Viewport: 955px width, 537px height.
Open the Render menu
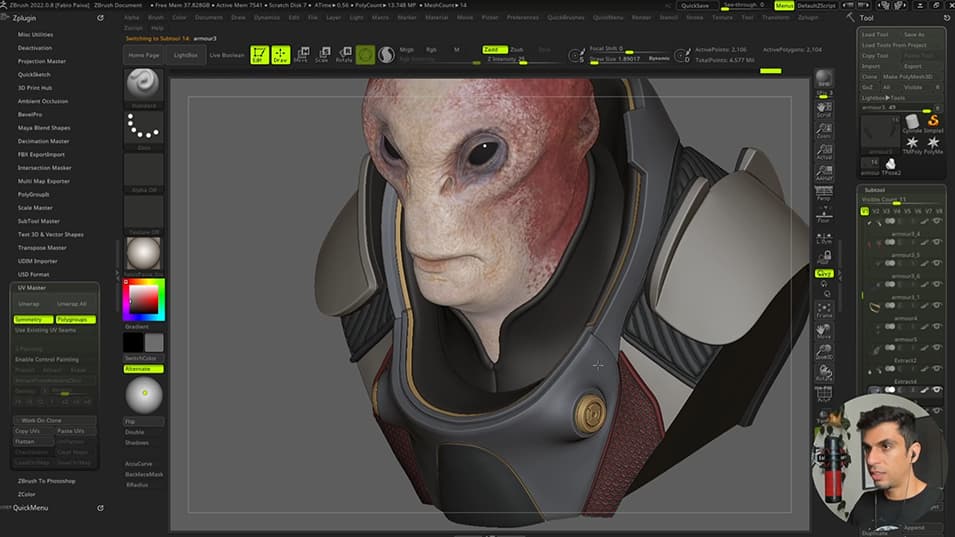(x=641, y=18)
